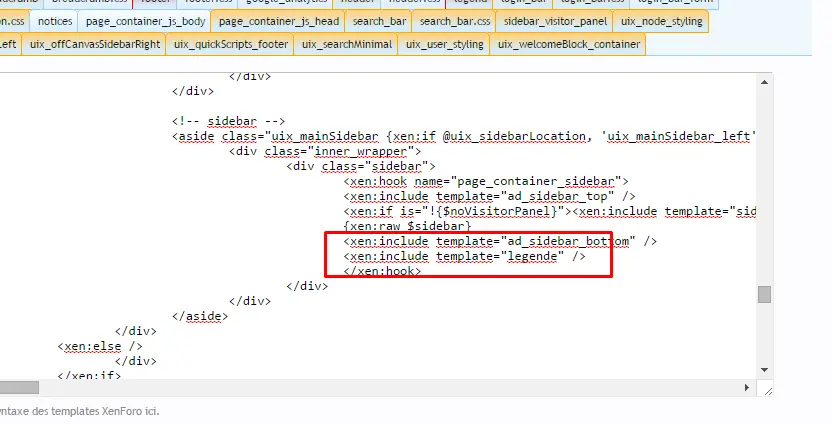
Task: Click the xen:if !{$noVisitorPanel} line
Action: [x=550, y=211]
